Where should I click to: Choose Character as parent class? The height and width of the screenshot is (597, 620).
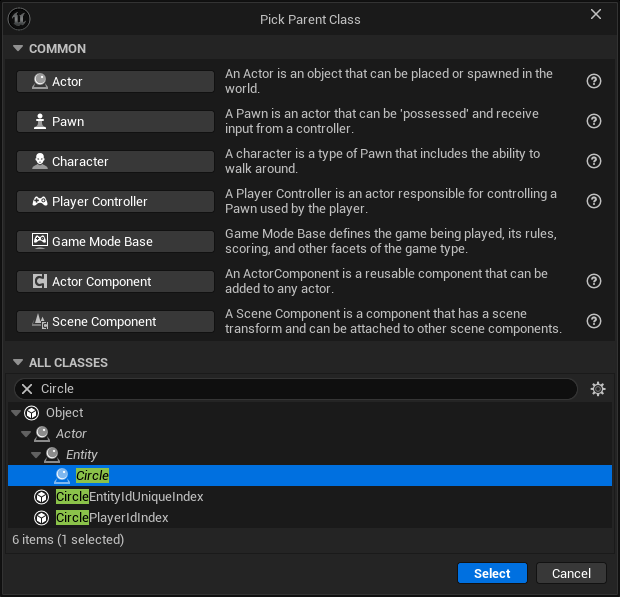pyautogui.click(x=115, y=161)
